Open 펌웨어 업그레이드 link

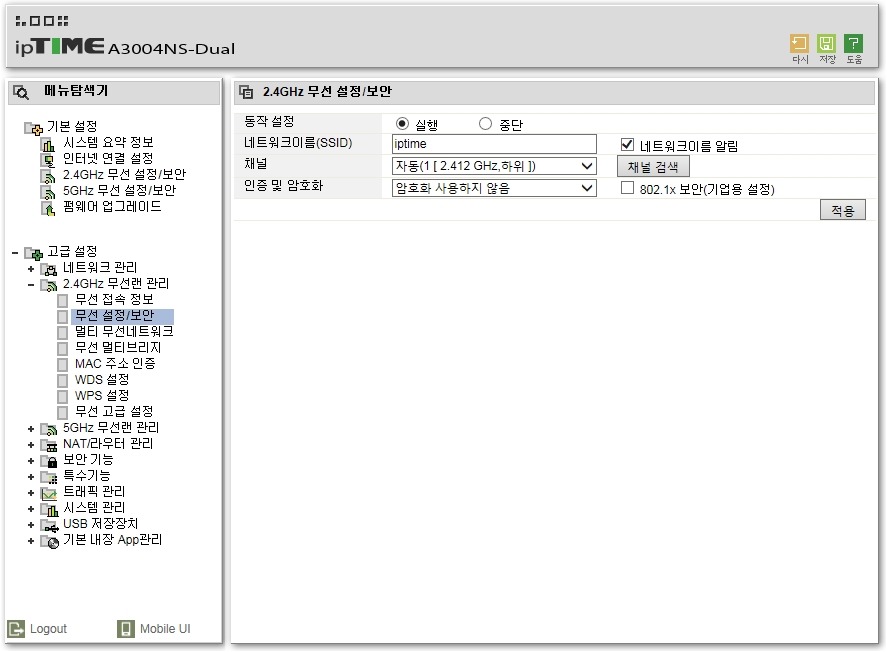pos(112,206)
